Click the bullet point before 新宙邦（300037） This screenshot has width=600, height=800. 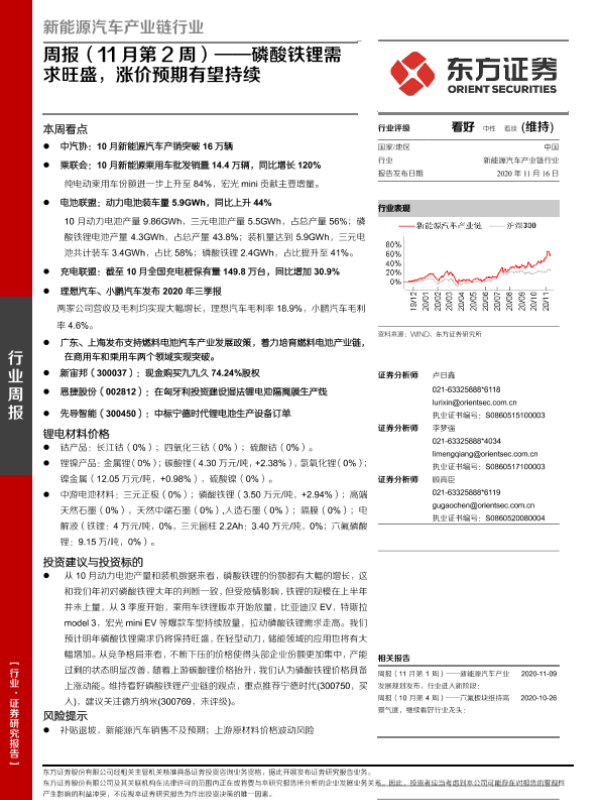coord(46,371)
